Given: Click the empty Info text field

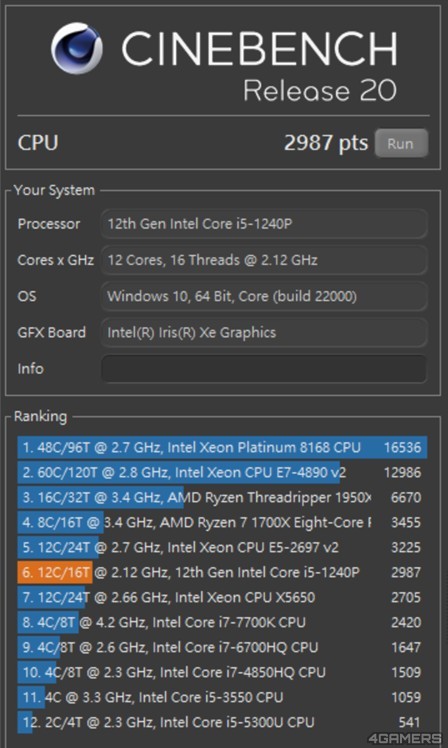Looking at the screenshot, I should pos(264,369).
